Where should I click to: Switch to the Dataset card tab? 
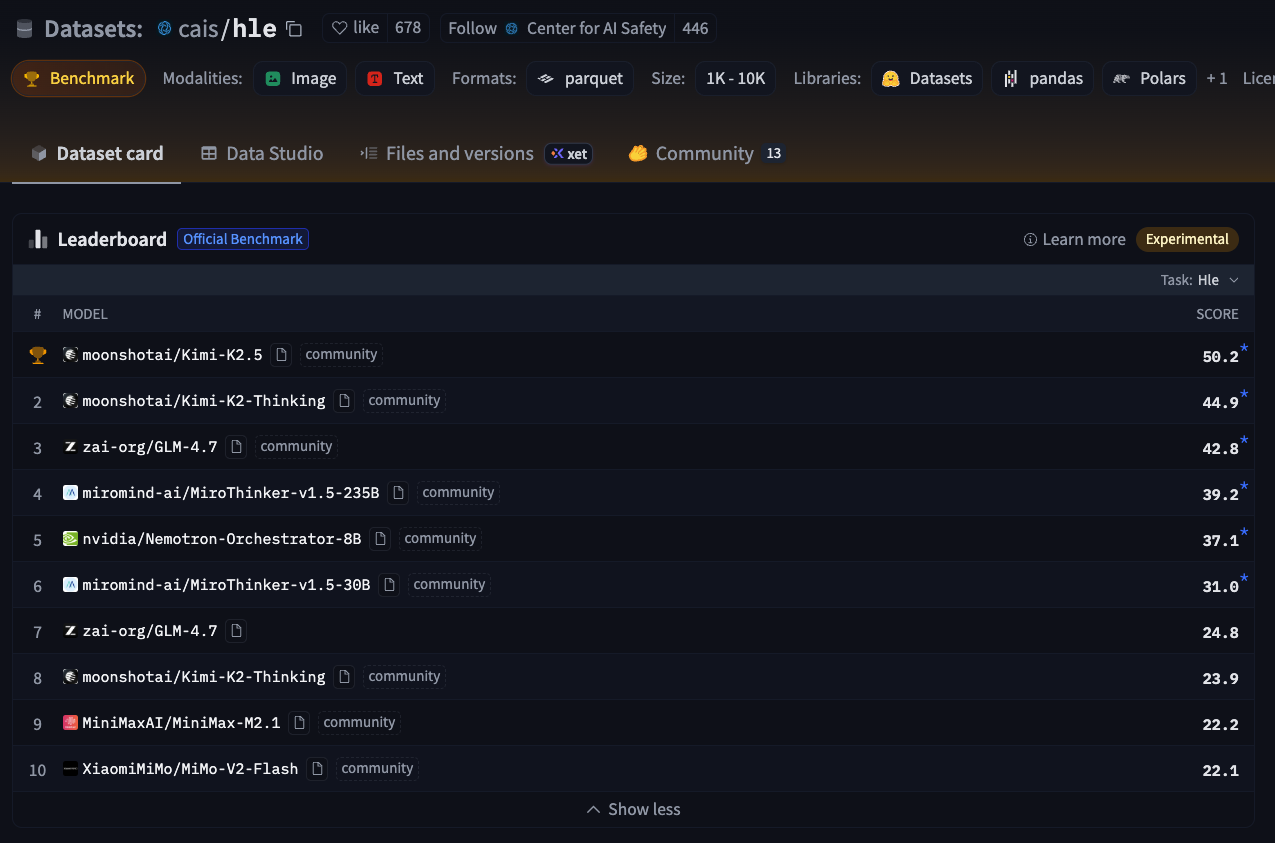pos(97,153)
